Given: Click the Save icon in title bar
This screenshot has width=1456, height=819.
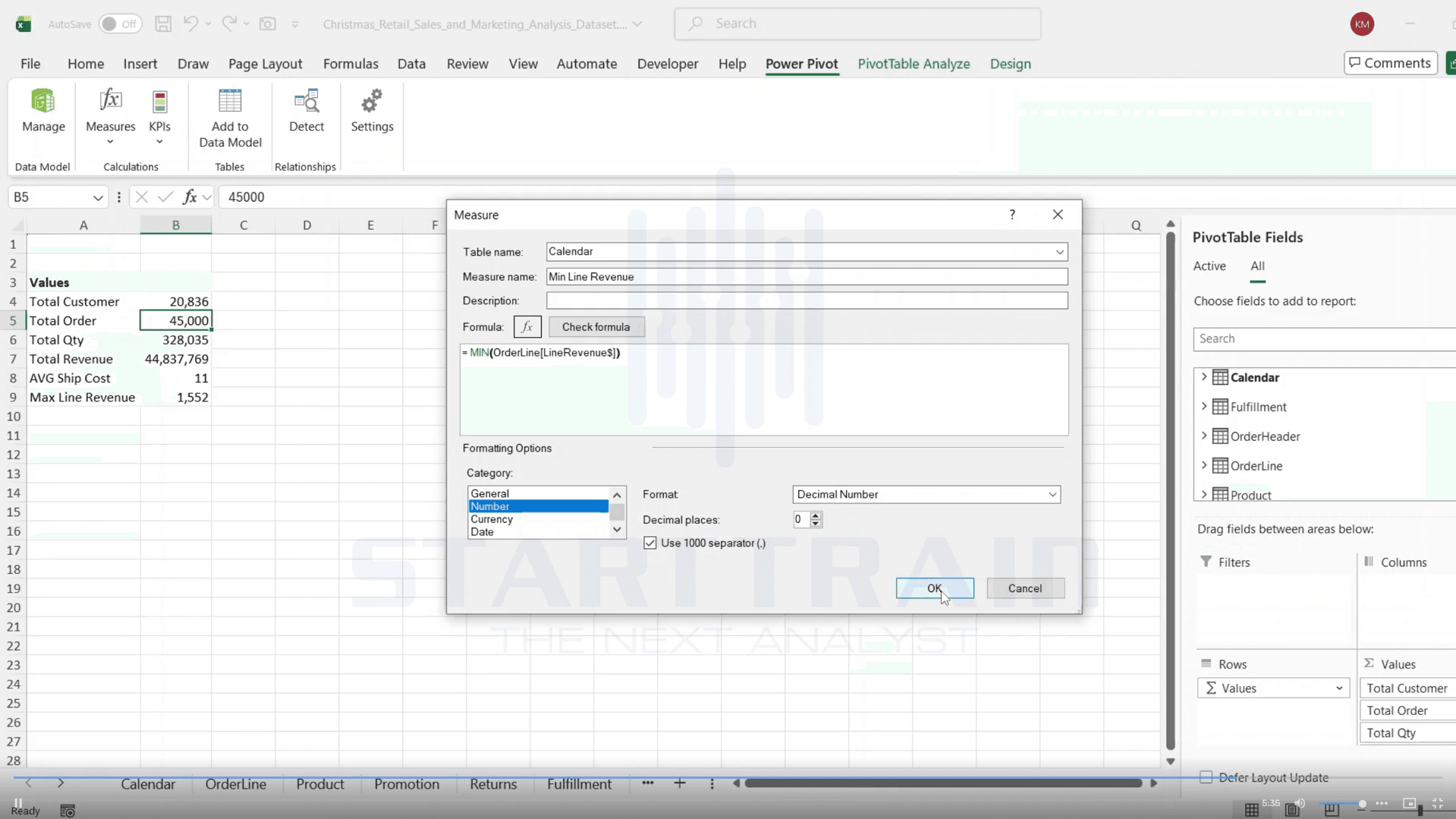Looking at the screenshot, I should 163,24.
